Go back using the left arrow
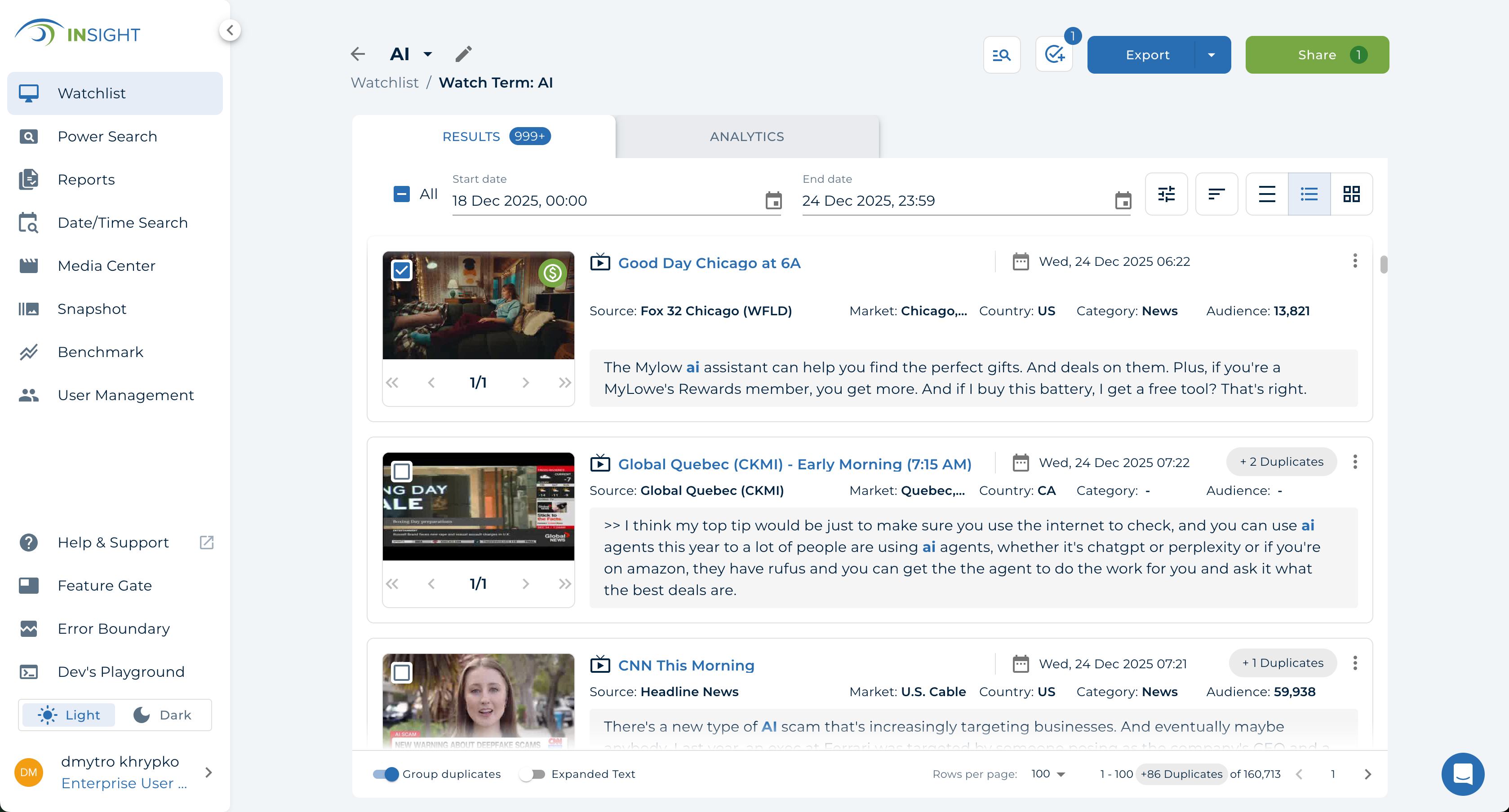 (358, 54)
